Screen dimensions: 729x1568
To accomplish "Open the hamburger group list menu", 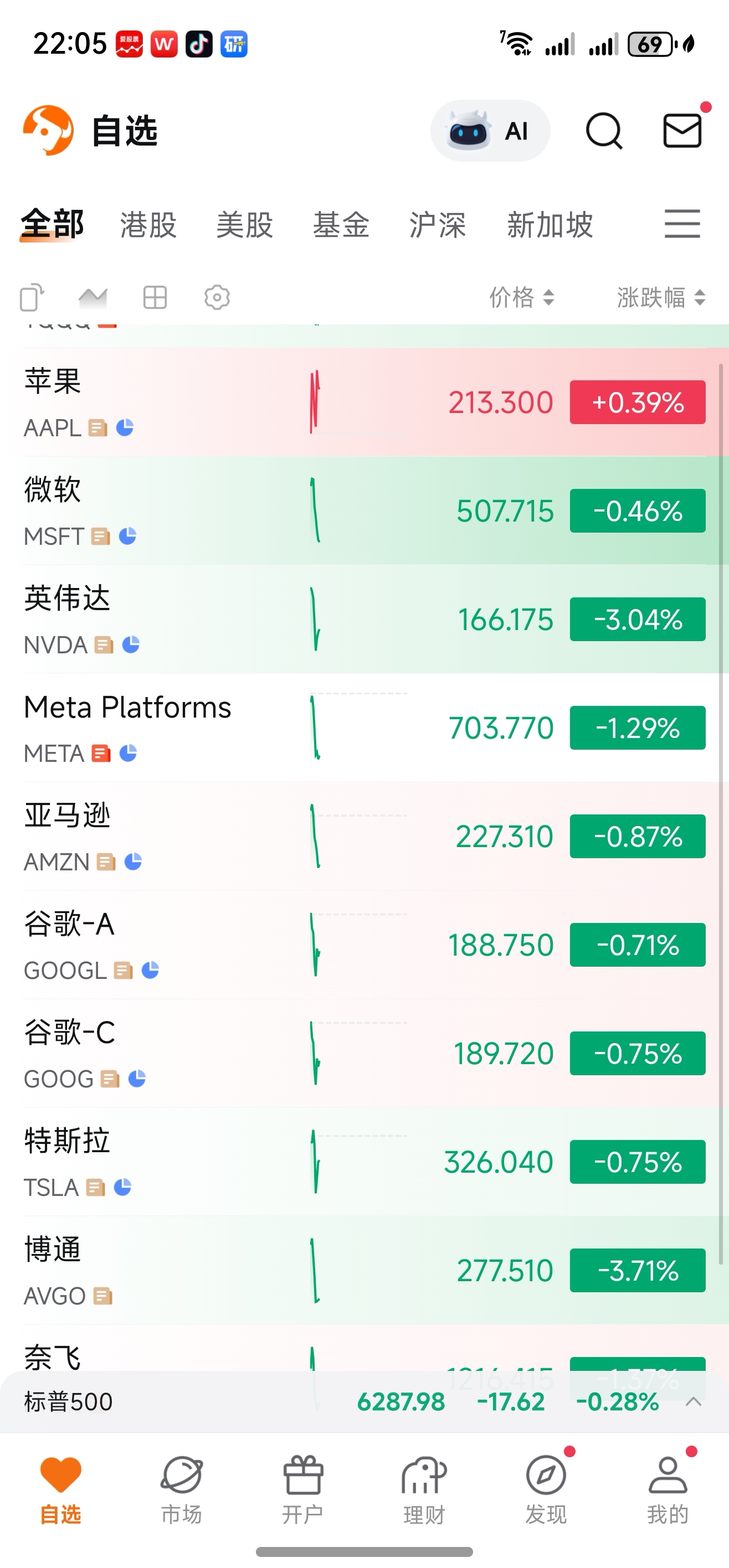I will [x=682, y=223].
